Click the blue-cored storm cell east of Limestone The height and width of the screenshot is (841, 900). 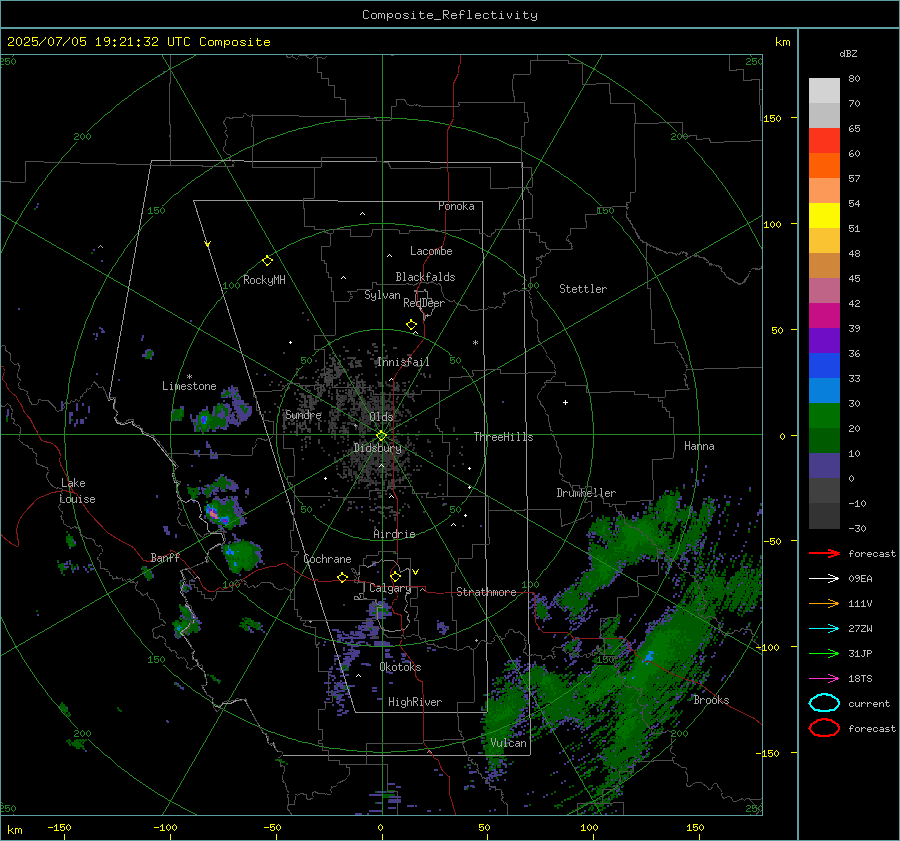[x=203, y=421]
